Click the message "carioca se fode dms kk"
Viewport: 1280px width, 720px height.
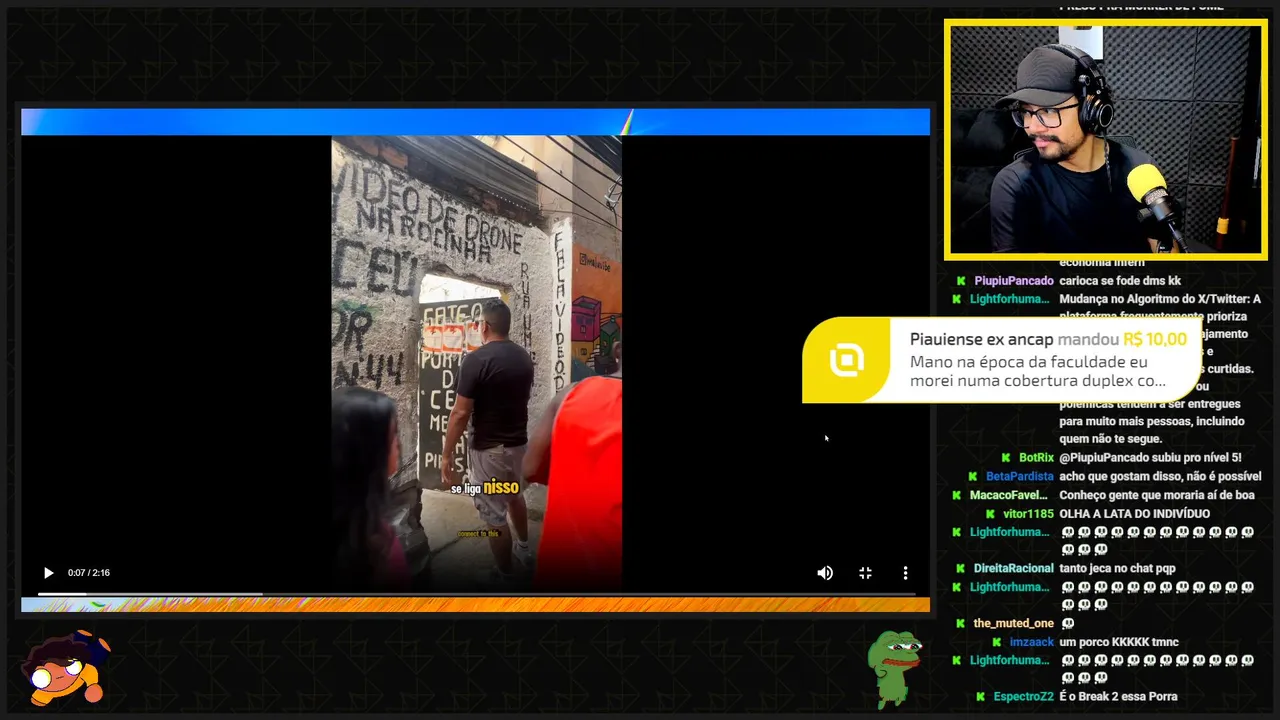1120,281
